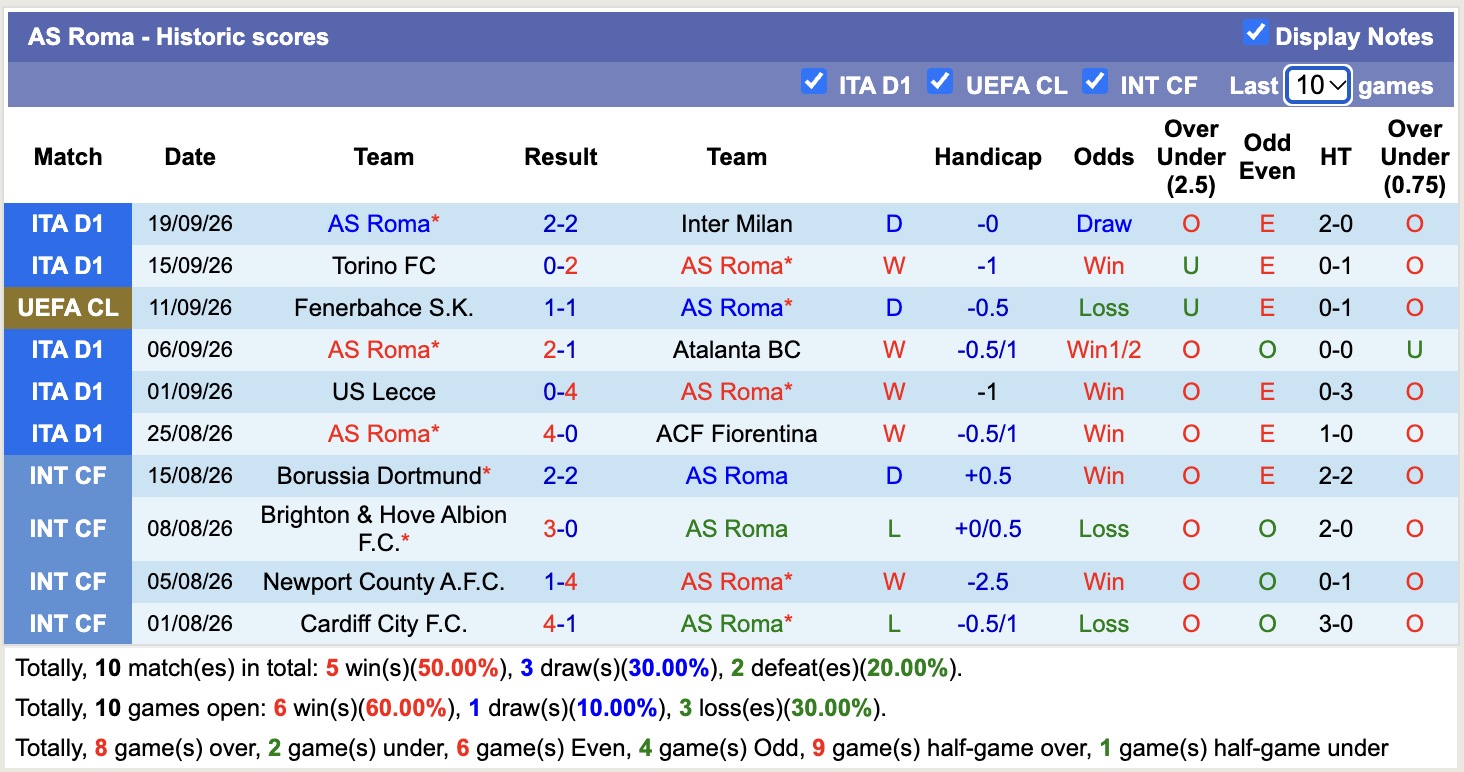Toggle the ITA D1 league filter checkbox

tap(814, 81)
